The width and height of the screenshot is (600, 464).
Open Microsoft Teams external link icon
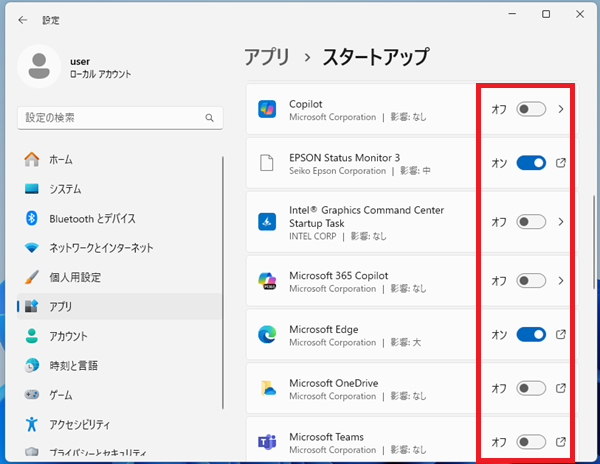[561, 442]
